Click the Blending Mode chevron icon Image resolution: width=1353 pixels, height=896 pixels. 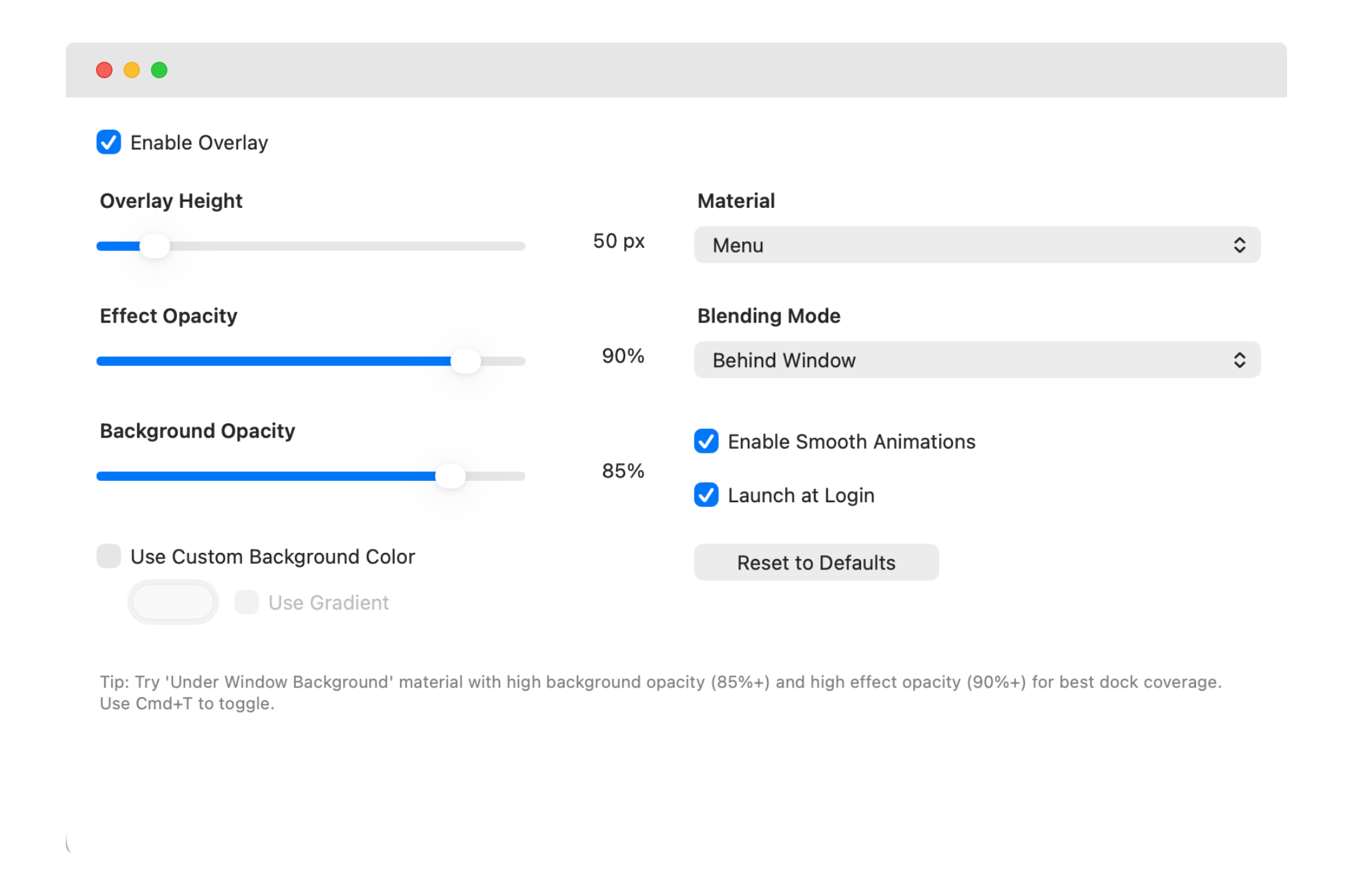point(1240,359)
